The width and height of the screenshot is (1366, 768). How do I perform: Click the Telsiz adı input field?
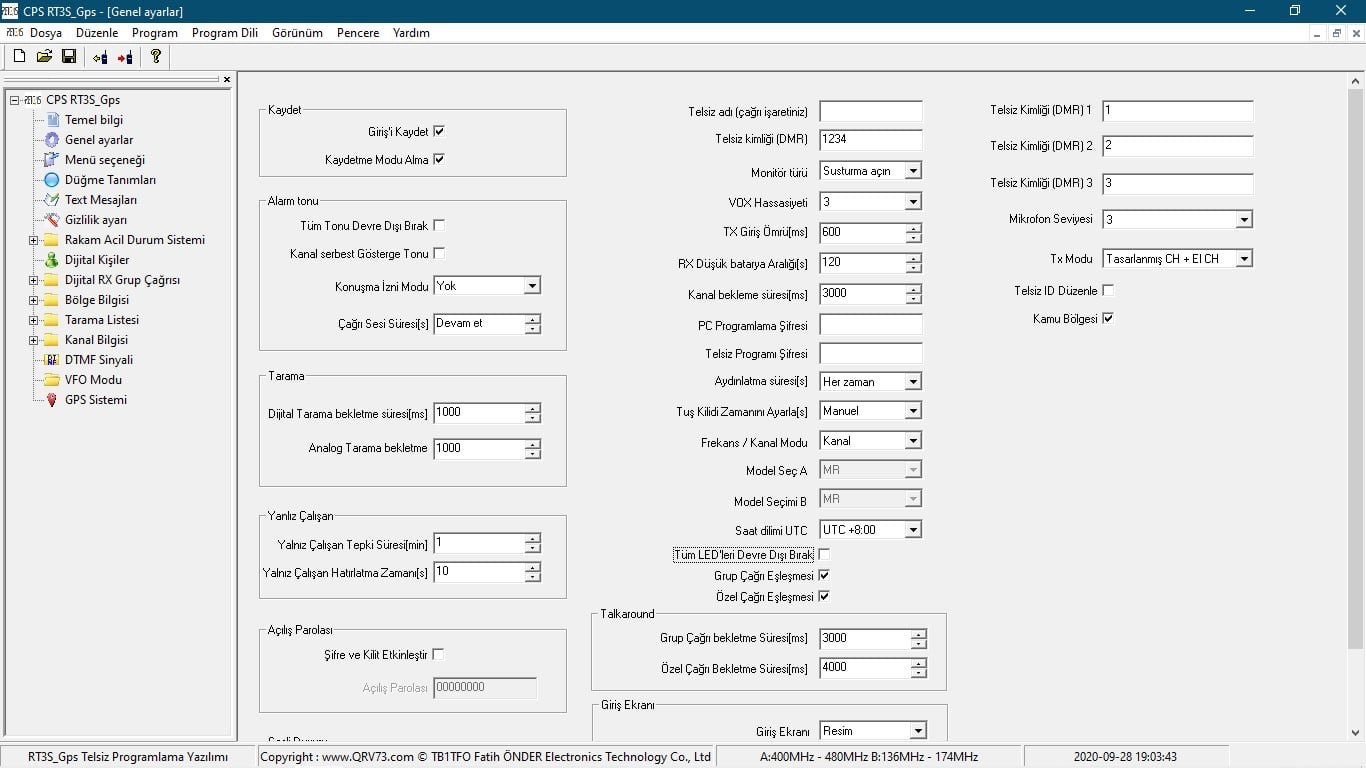(x=870, y=111)
